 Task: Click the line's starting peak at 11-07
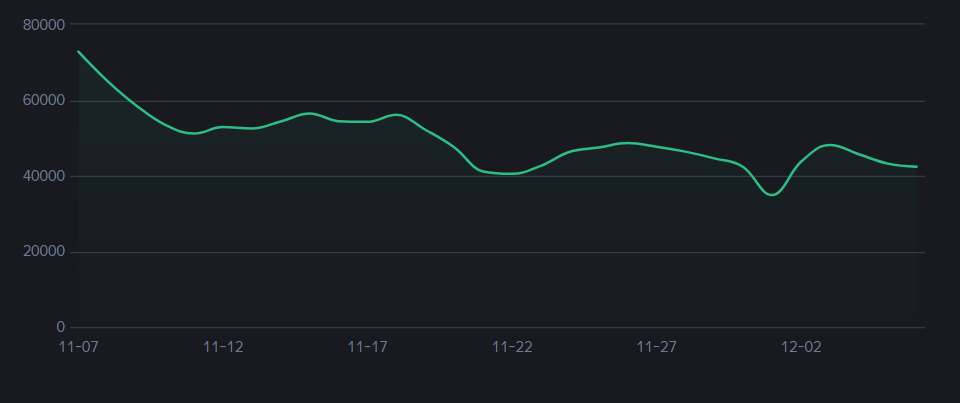pos(79,52)
